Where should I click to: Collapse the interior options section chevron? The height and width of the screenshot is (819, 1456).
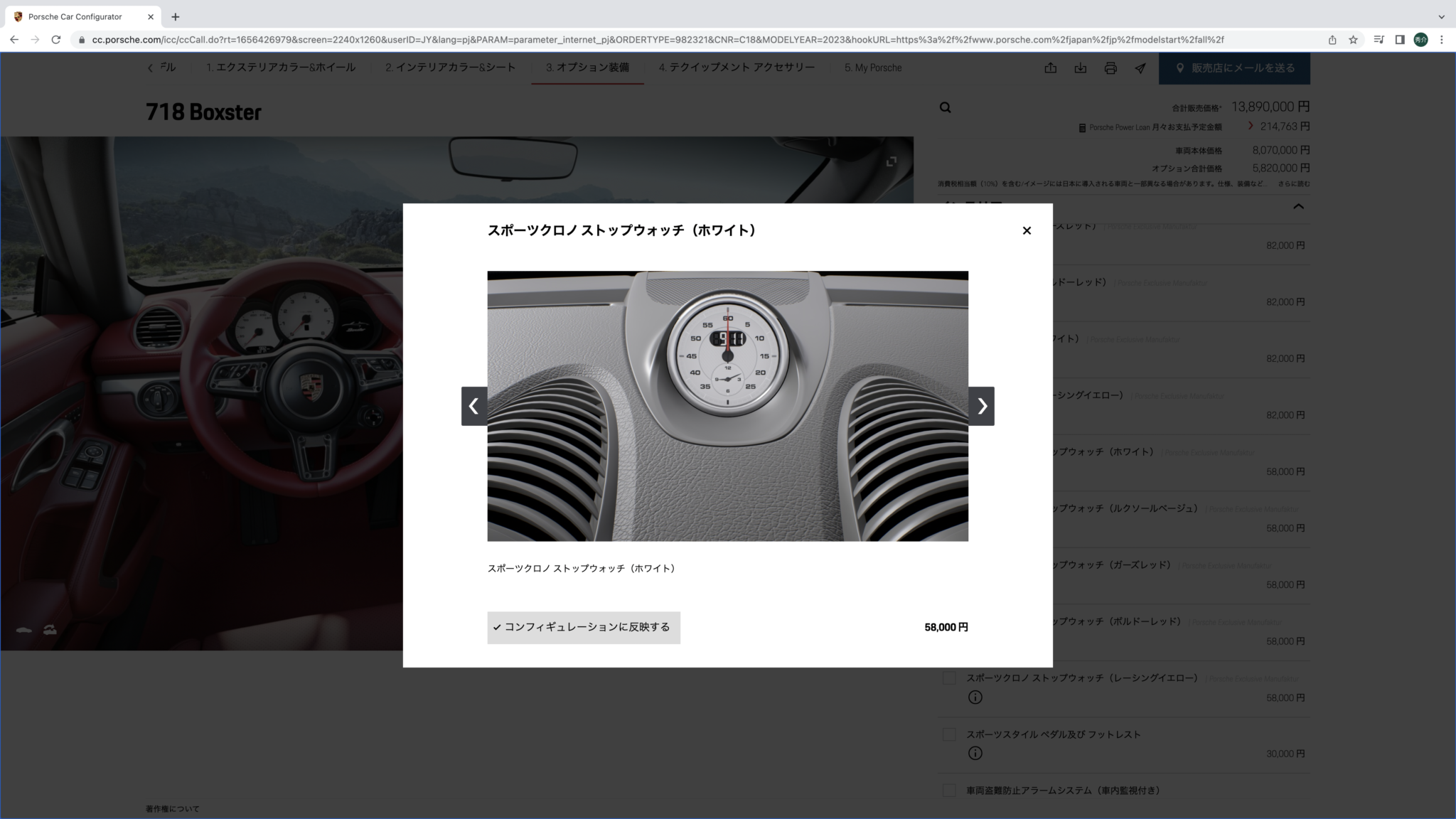1298,207
